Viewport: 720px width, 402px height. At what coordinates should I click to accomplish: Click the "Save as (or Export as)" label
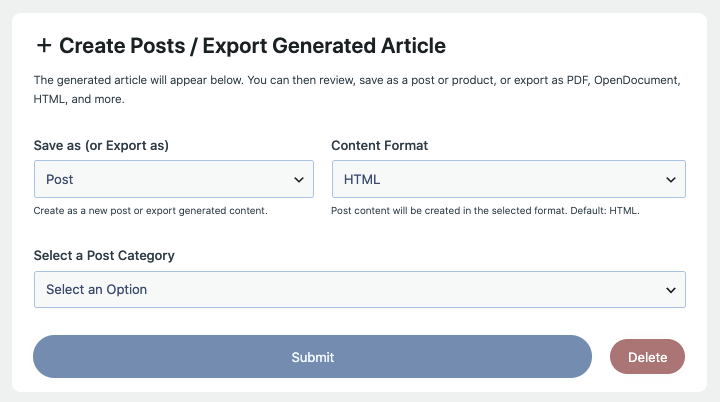point(101,146)
